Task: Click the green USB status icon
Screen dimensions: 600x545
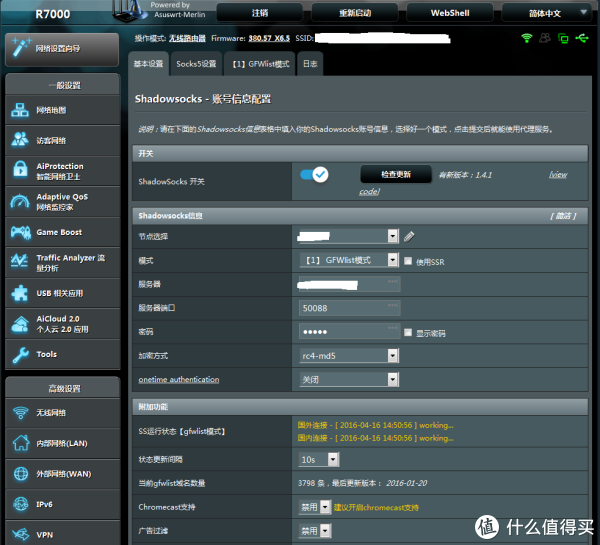Action: click(x=582, y=38)
